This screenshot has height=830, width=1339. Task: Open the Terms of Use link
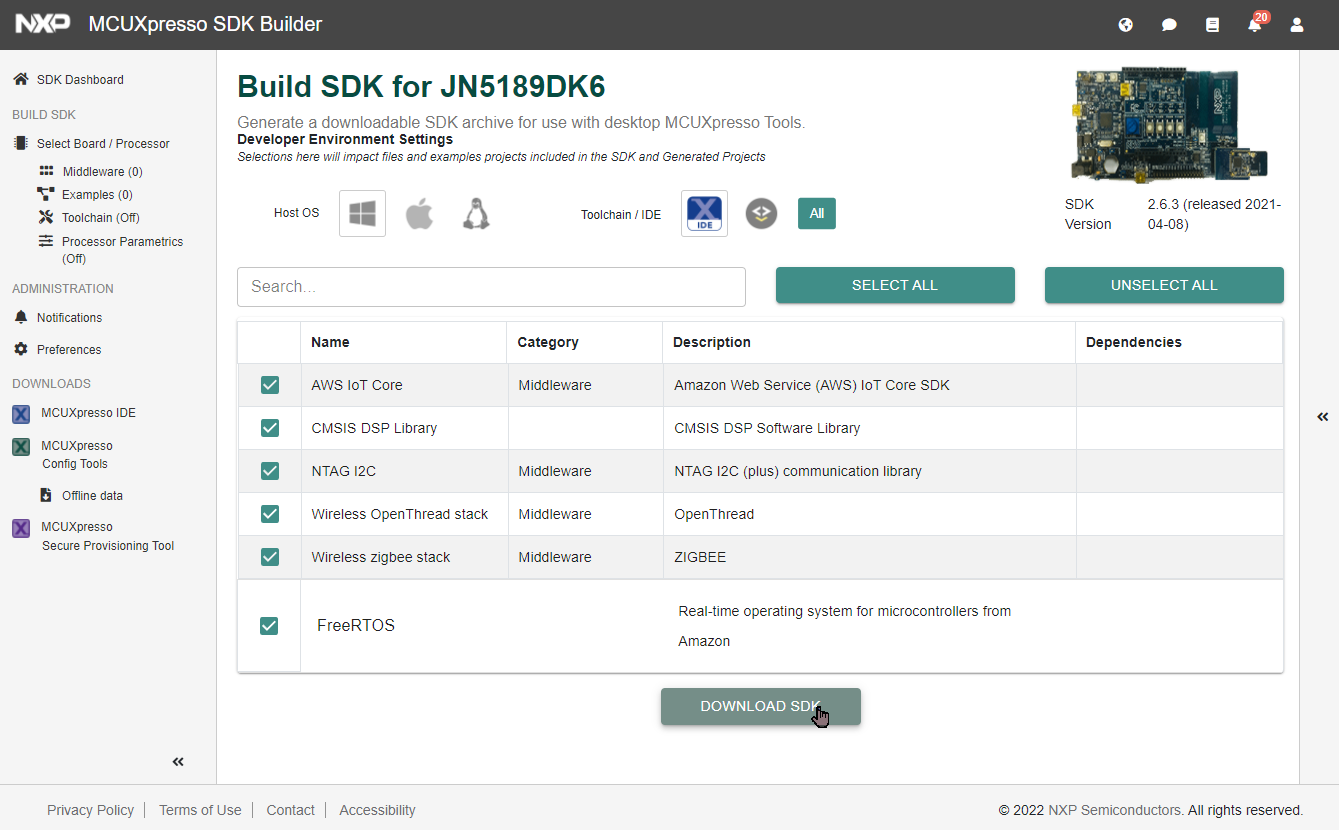pos(200,810)
